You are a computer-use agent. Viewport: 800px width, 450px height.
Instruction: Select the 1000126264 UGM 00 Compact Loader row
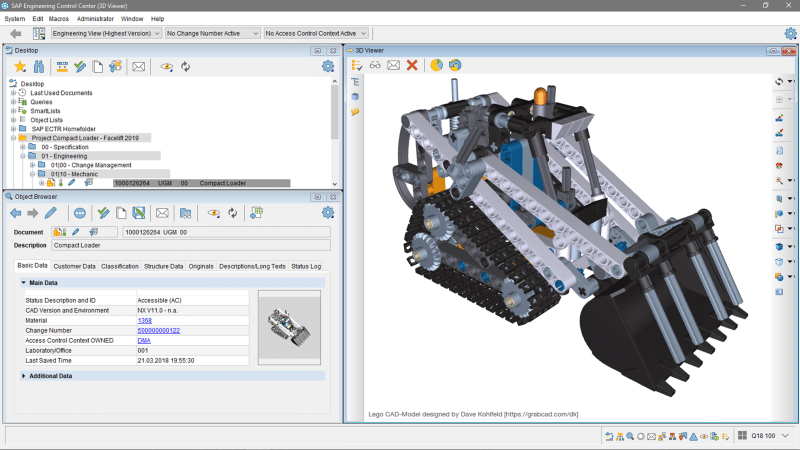click(x=202, y=183)
